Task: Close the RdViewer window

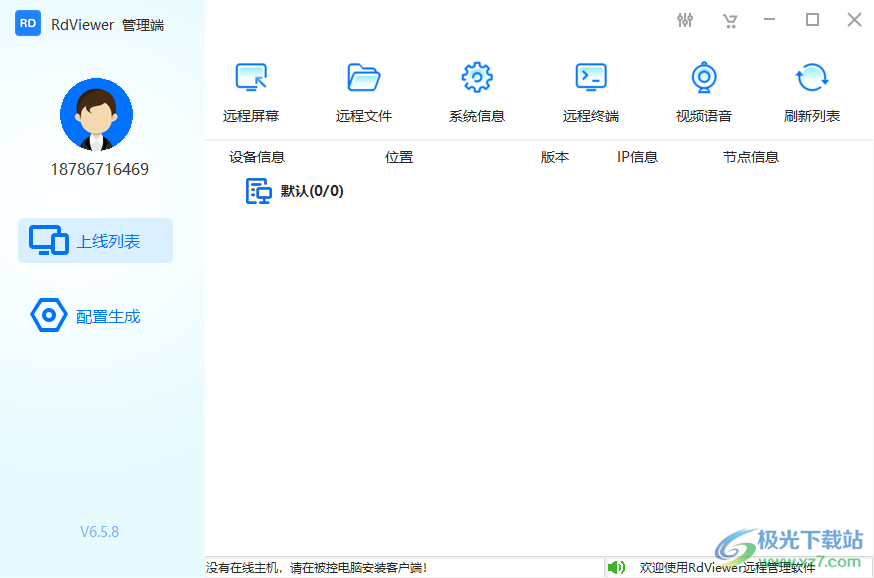Action: (854, 20)
